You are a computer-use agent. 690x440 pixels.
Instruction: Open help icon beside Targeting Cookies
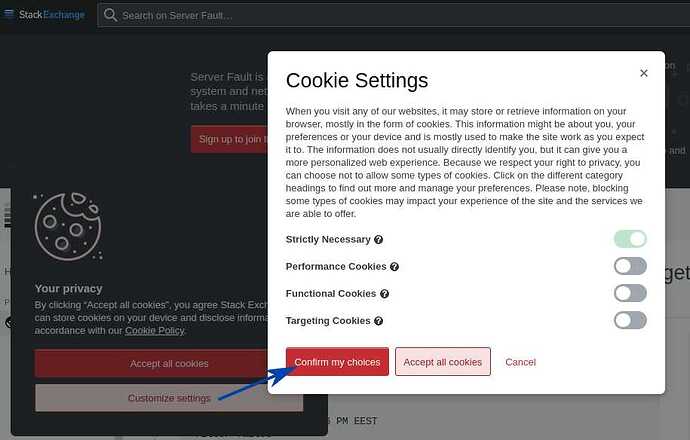point(378,321)
